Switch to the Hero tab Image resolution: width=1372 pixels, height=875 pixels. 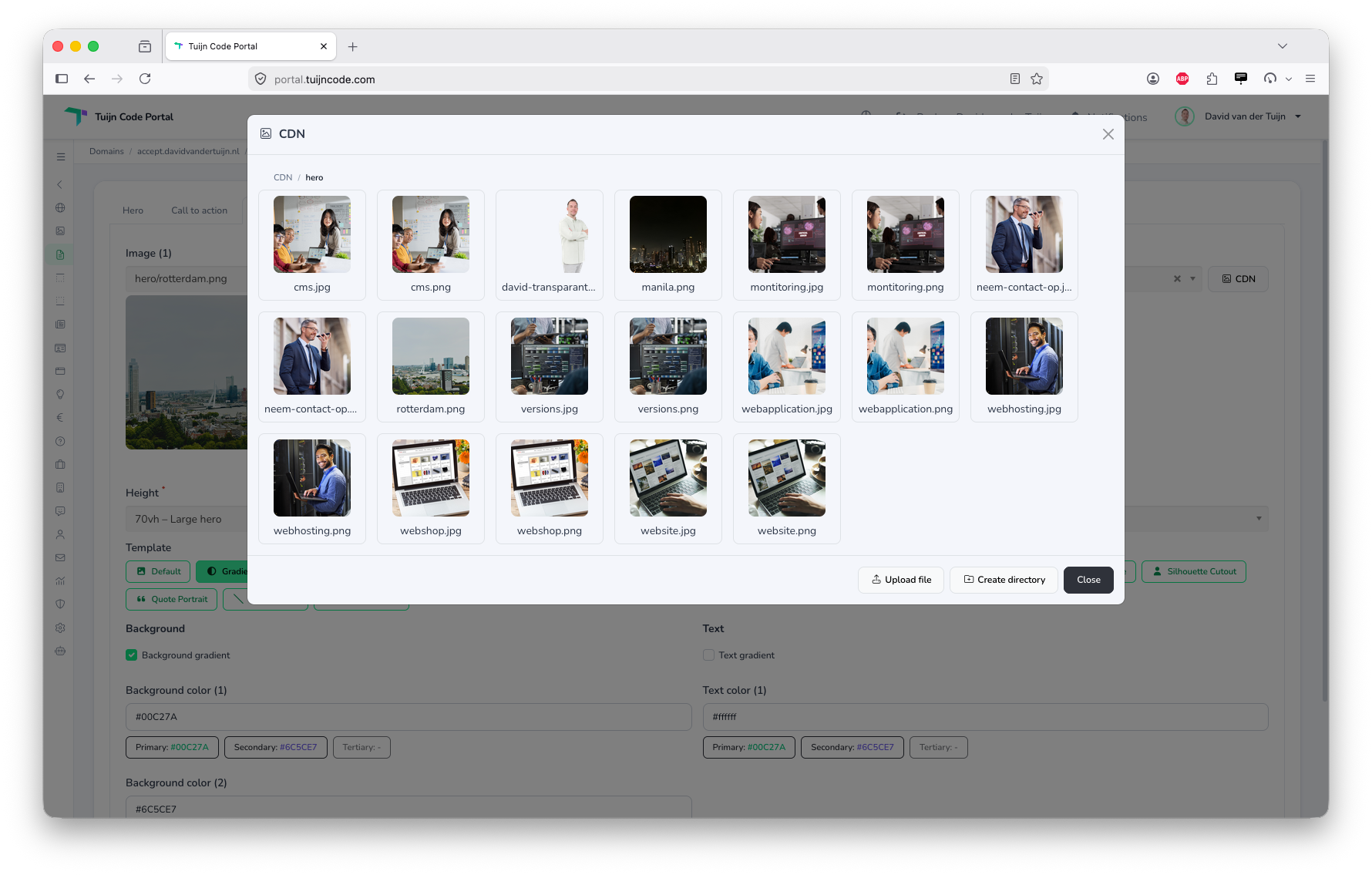point(133,210)
